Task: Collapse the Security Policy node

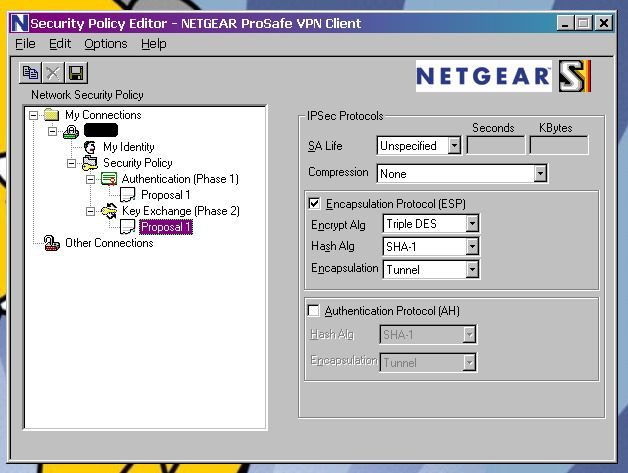Action: click(71, 163)
